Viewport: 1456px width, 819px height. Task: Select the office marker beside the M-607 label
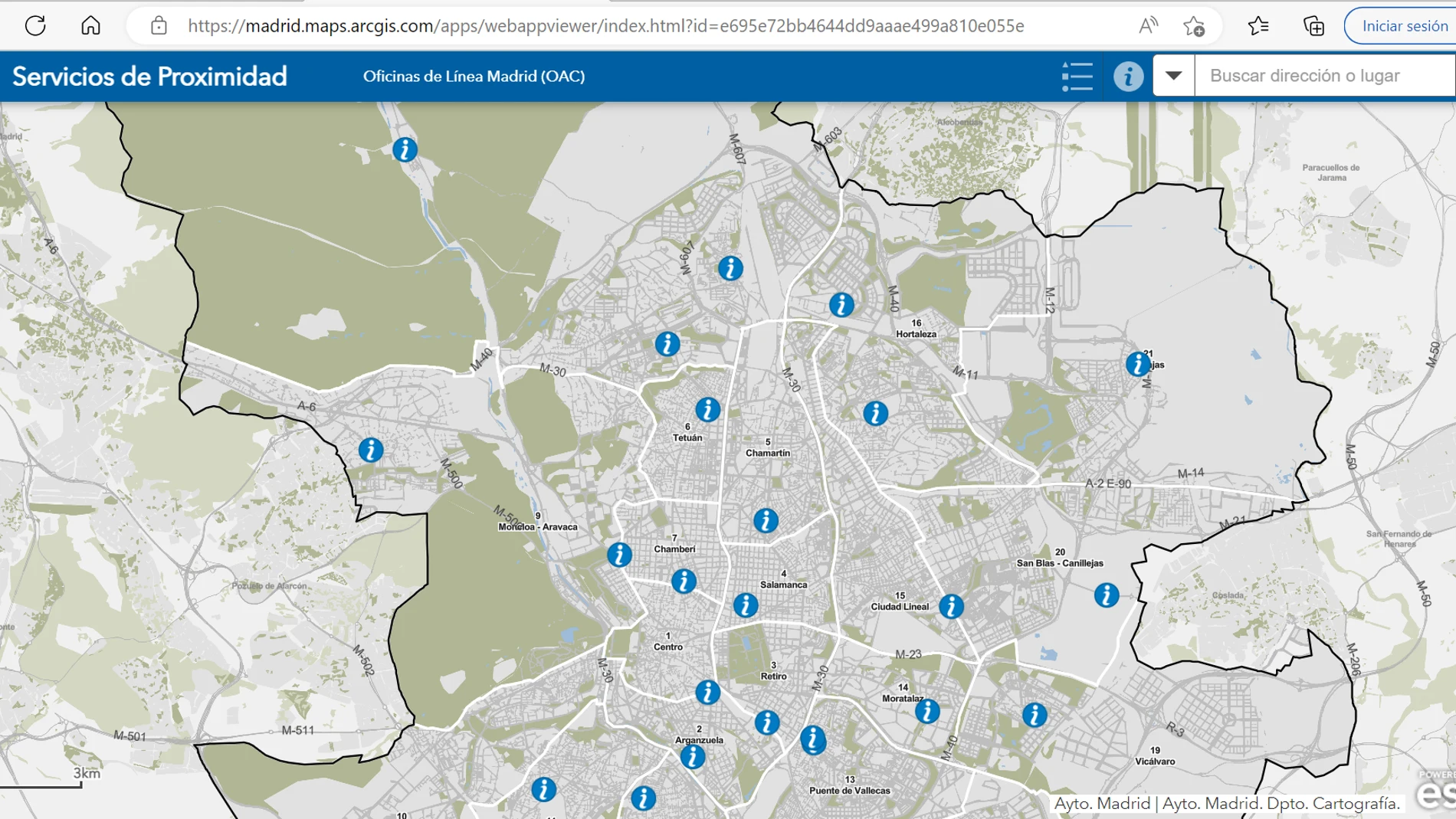tap(730, 268)
